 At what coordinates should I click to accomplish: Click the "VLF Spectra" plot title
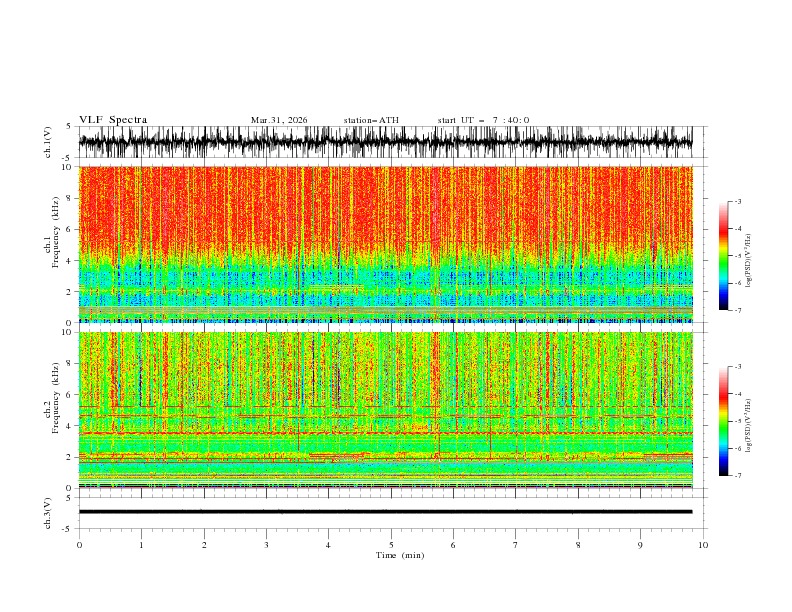point(113,120)
